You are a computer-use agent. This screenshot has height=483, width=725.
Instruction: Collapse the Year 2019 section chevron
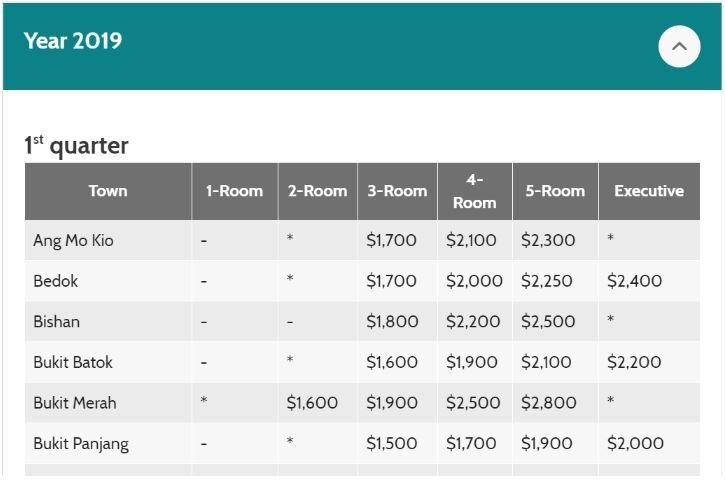679,47
